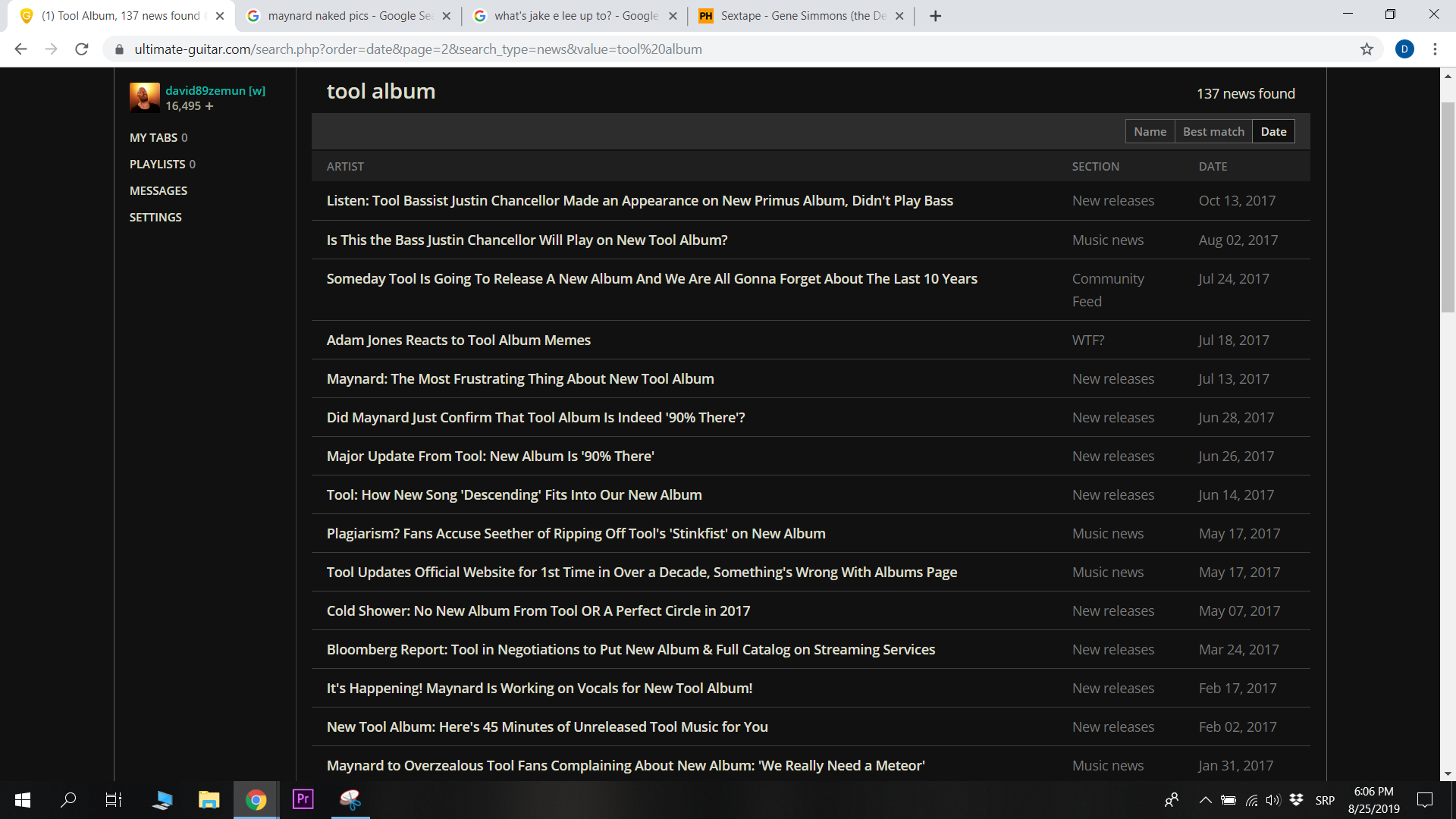Click the plus icon next to 16,495
1456x819 pixels.
tap(209, 106)
